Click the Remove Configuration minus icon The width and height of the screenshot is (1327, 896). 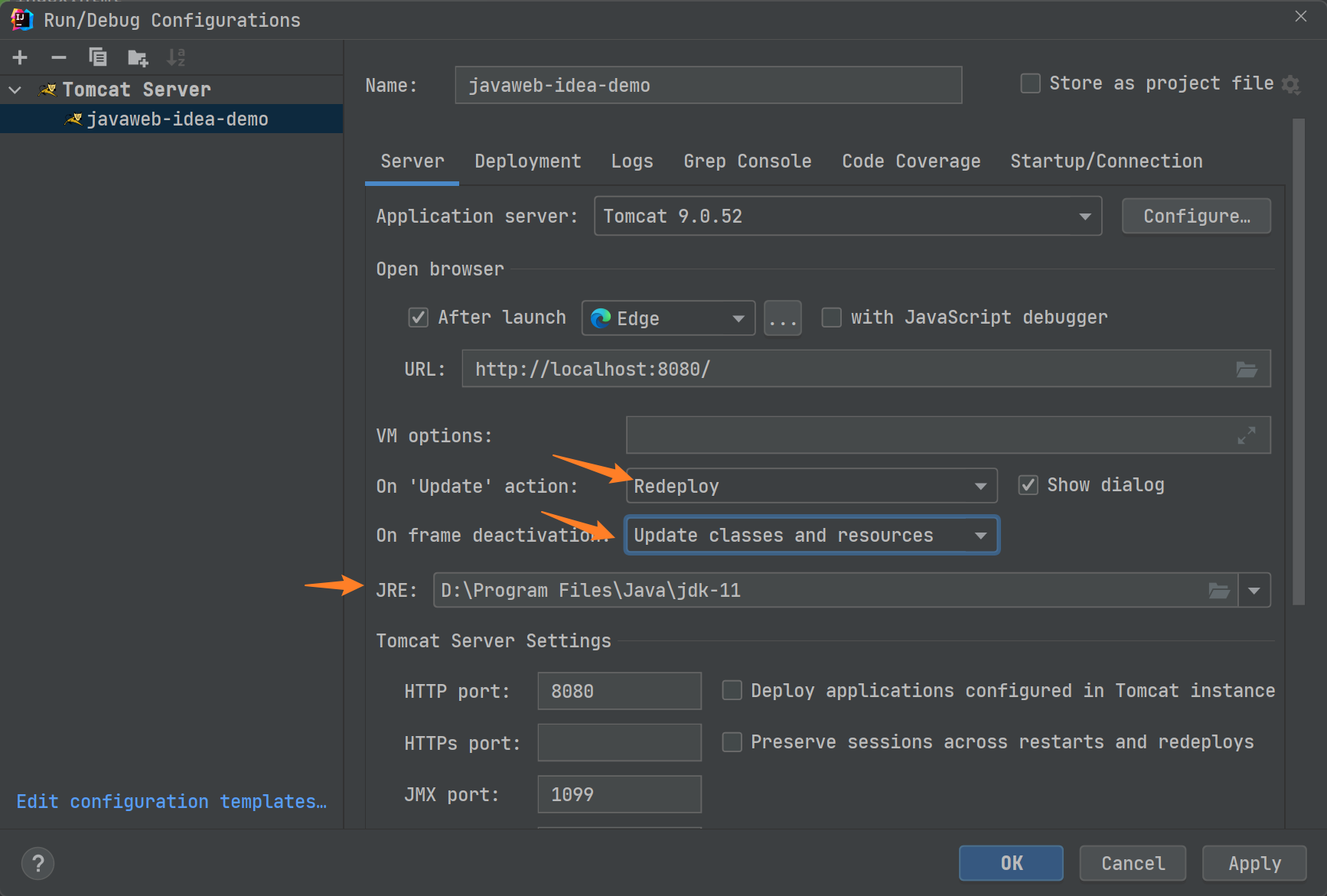[59, 57]
